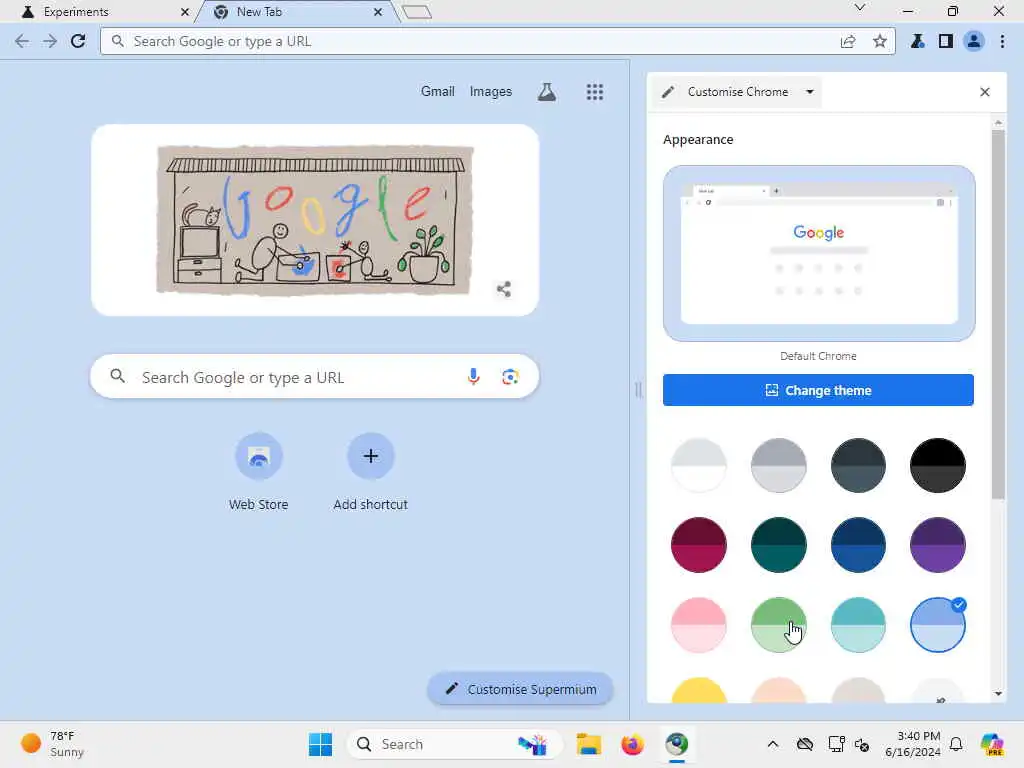Click the Google doodle image
The image size is (1024, 768).
(x=315, y=220)
